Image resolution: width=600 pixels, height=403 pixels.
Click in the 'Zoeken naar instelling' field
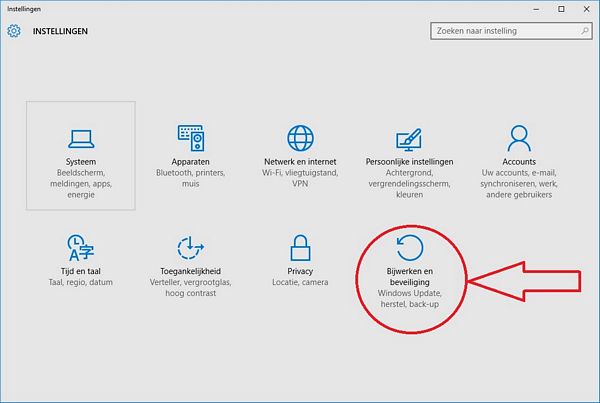(511, 31)
